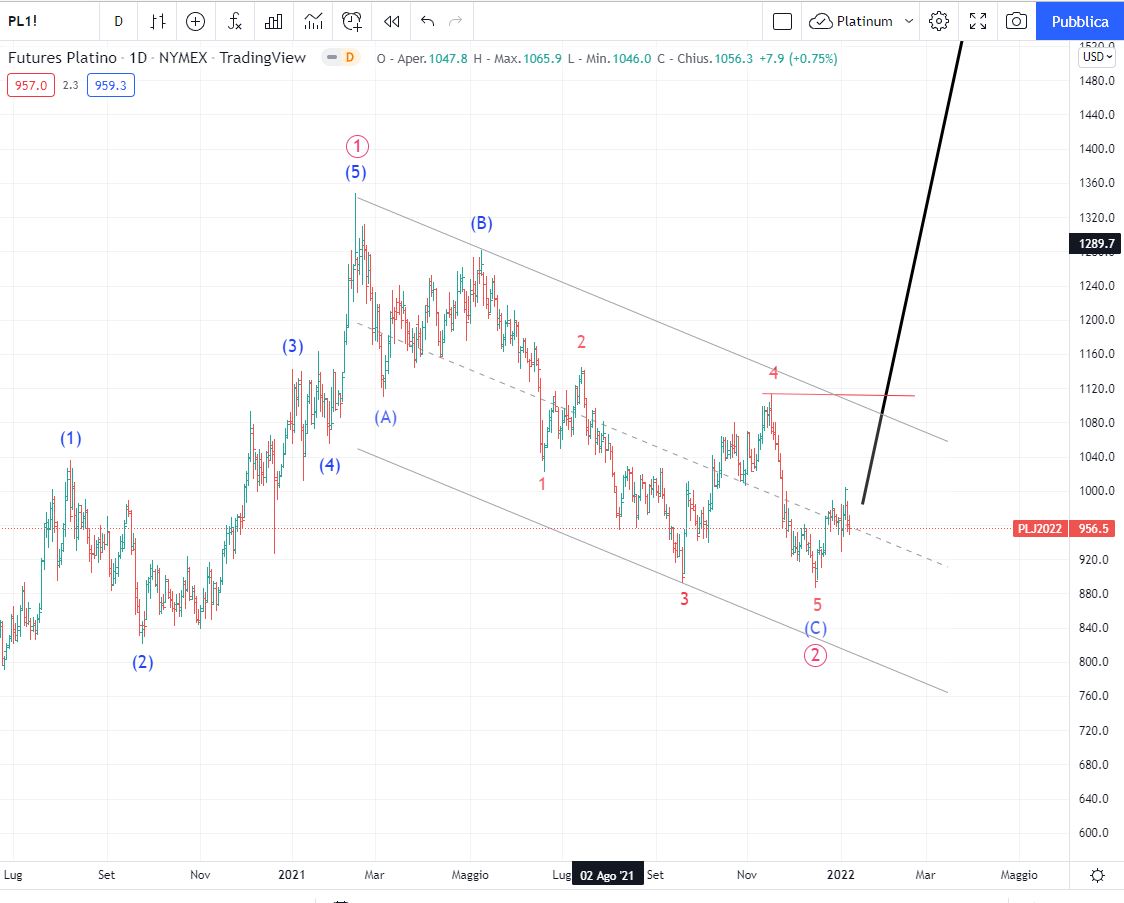Viewport: 1124px width, 903px height.
Task: Click the blue 959.3 buy price button
Action: click(110, 85)
